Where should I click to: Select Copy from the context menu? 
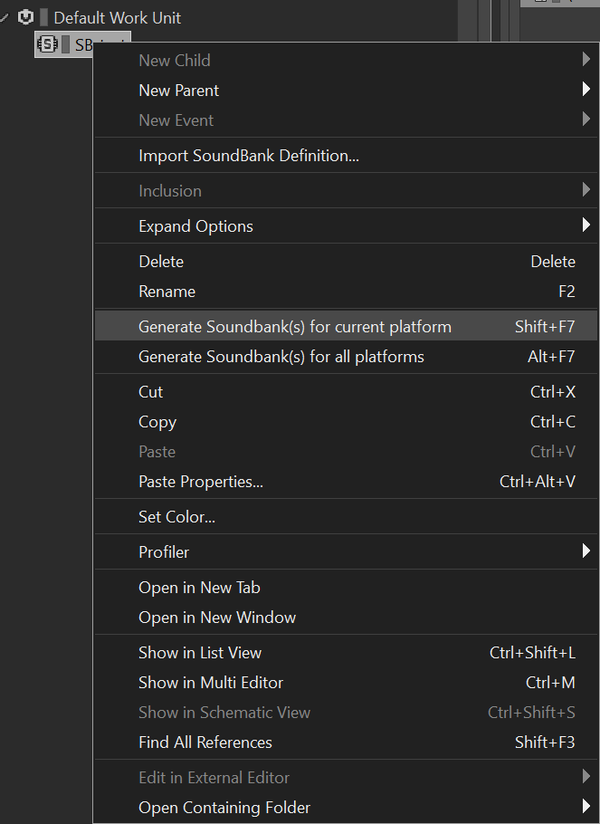pos(157,422)
